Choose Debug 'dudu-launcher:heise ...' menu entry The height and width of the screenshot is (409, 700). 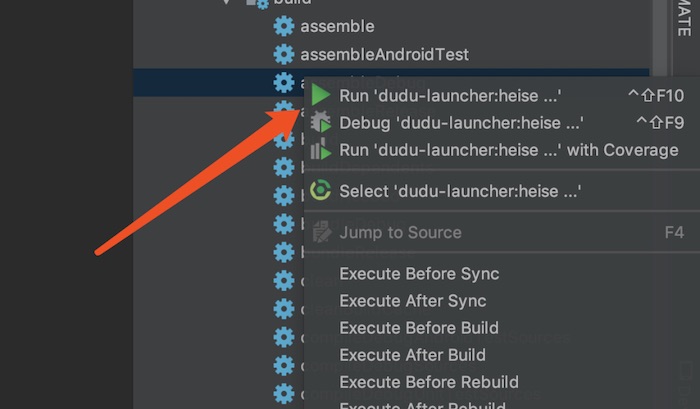[x=461, y=123]
